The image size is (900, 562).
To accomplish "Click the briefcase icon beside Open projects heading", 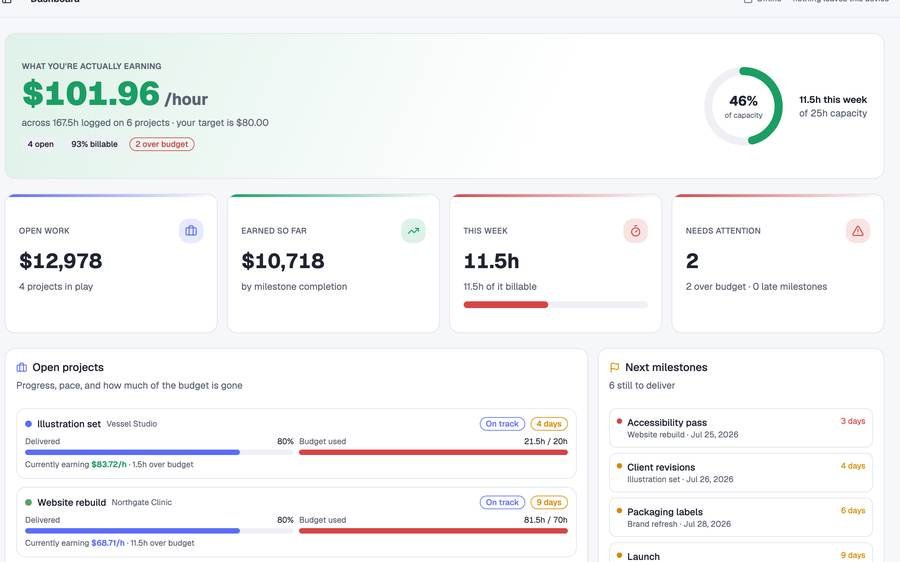I will [x=22, y=367].
